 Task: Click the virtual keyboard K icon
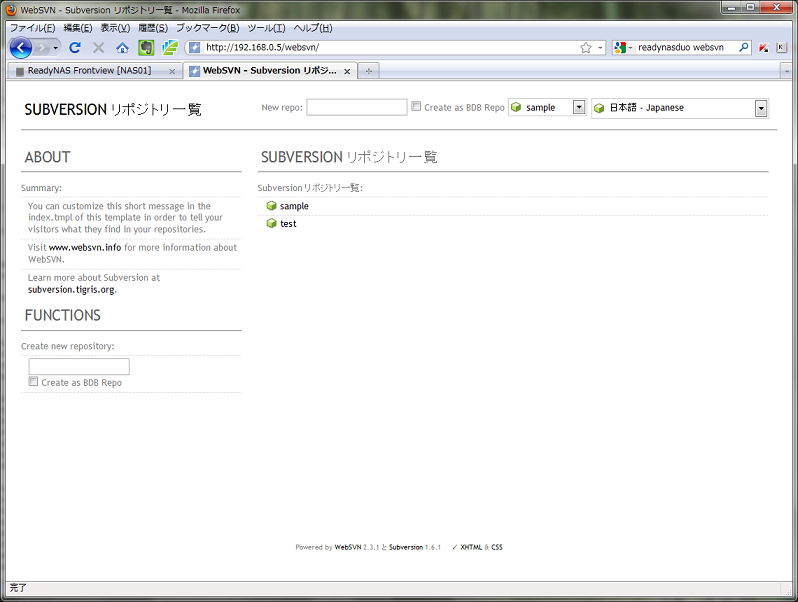coord(782,48)
